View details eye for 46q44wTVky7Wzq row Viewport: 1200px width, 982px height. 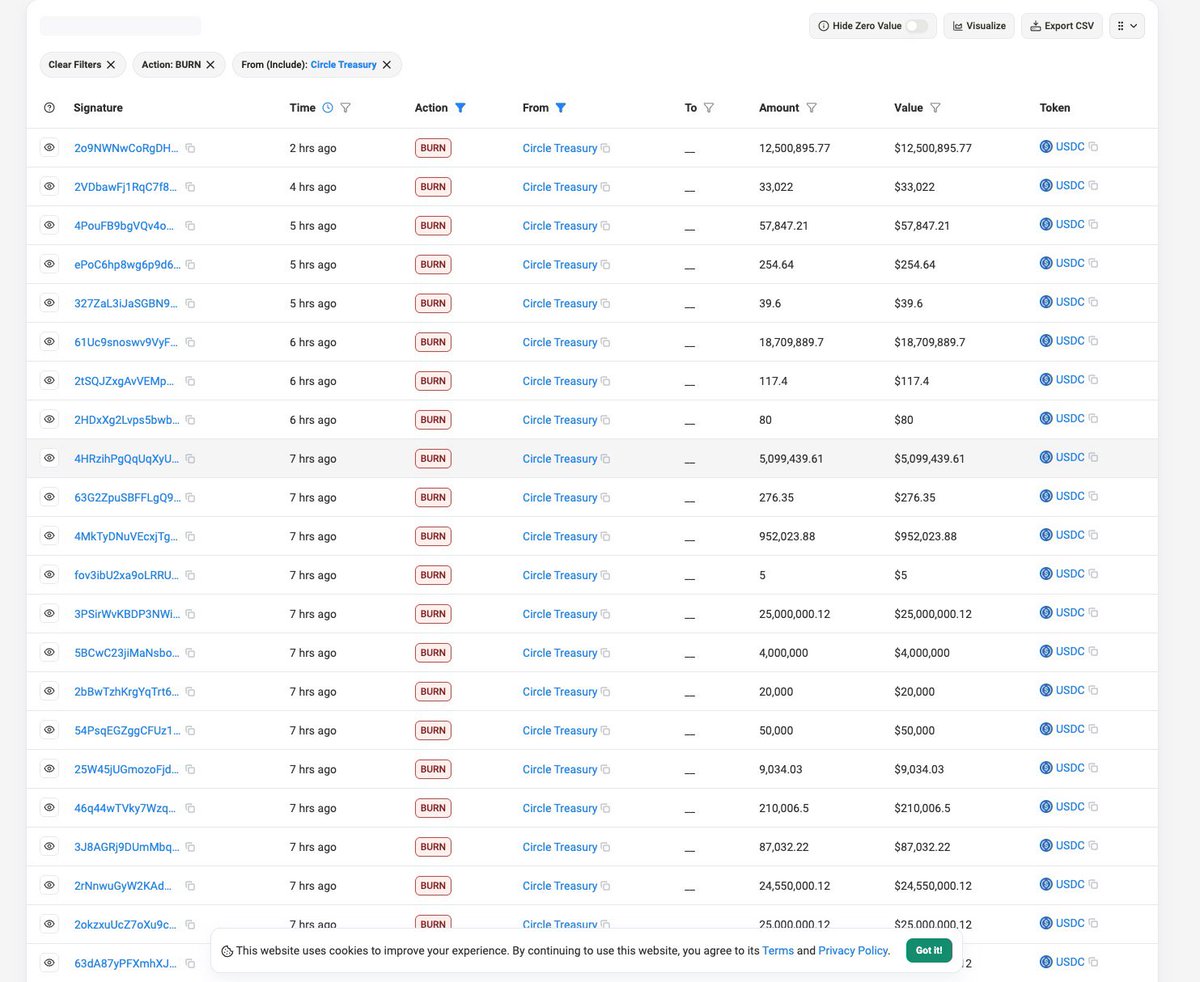[49, 807]
